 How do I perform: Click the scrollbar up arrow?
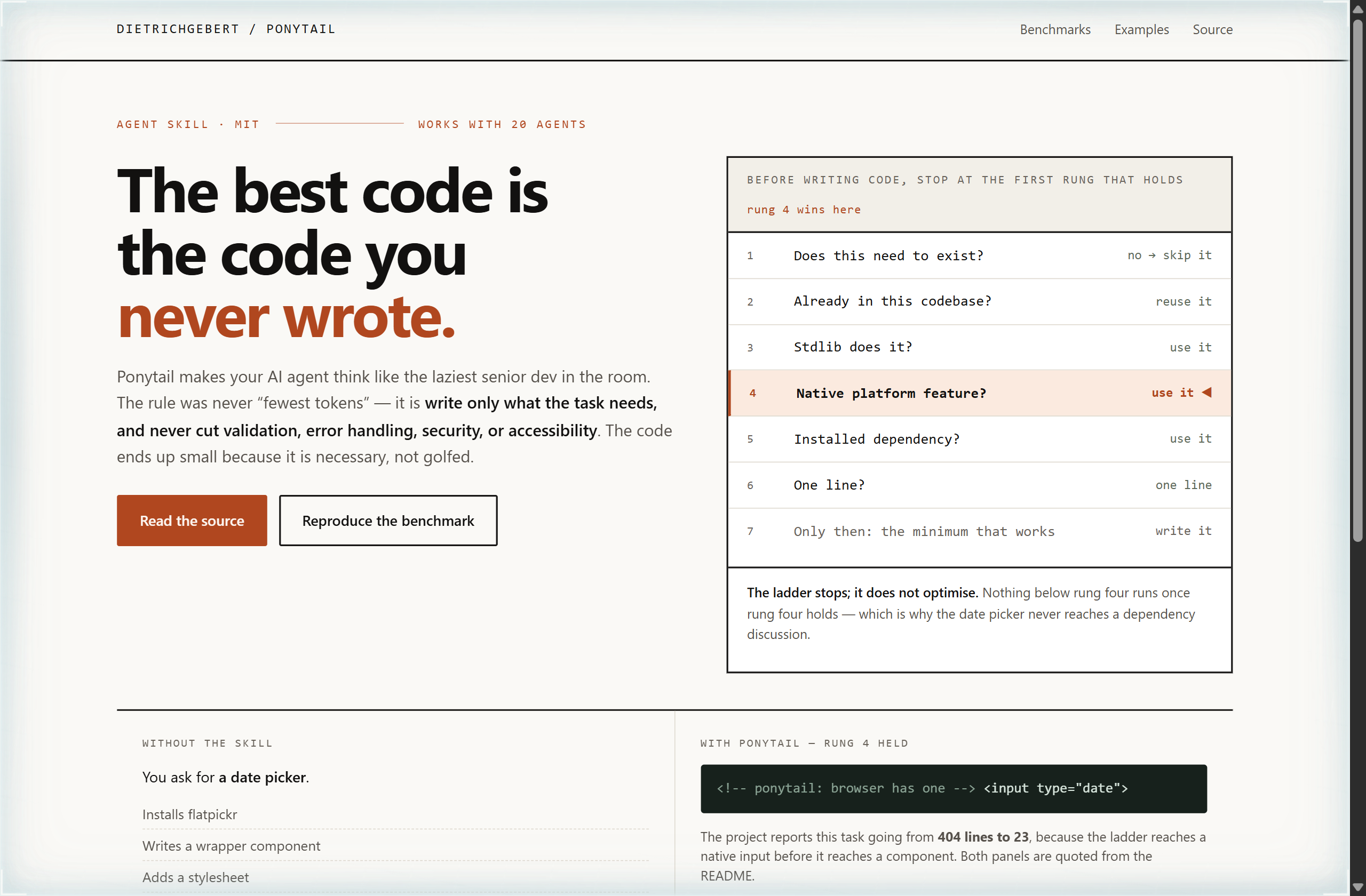[1357, 9]
